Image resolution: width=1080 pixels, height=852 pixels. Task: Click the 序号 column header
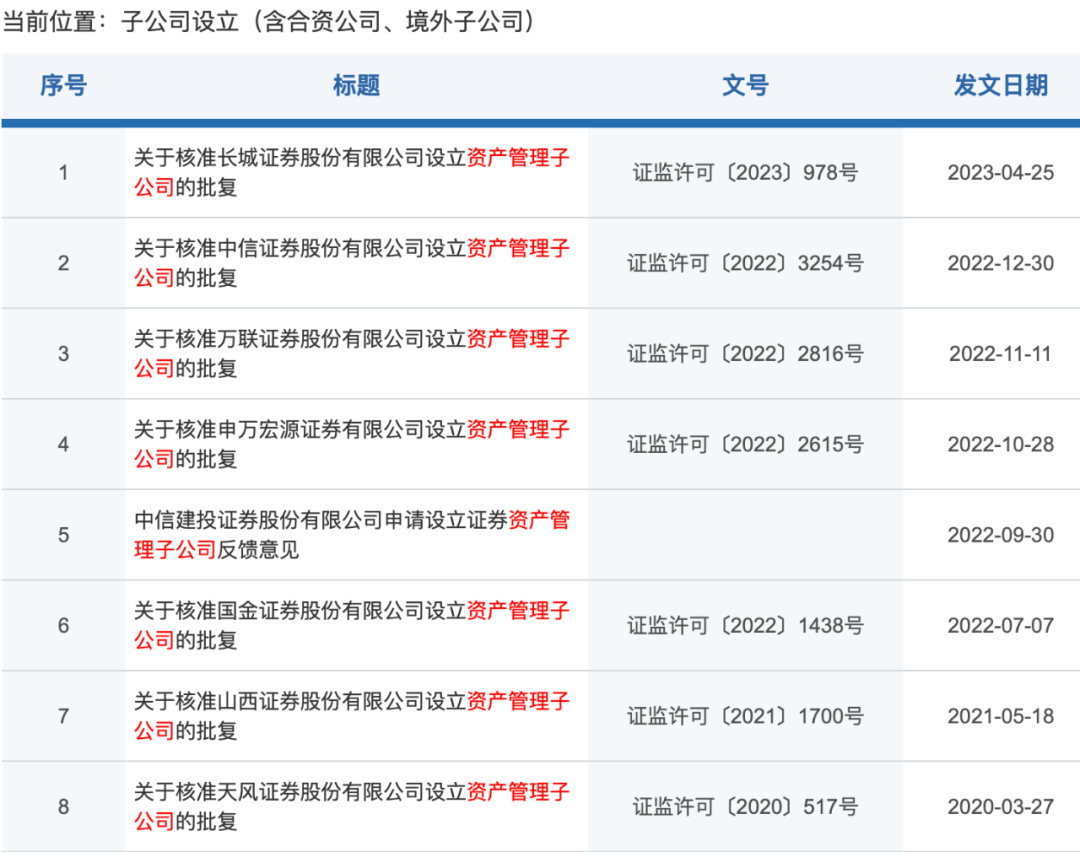coord(63,85)
